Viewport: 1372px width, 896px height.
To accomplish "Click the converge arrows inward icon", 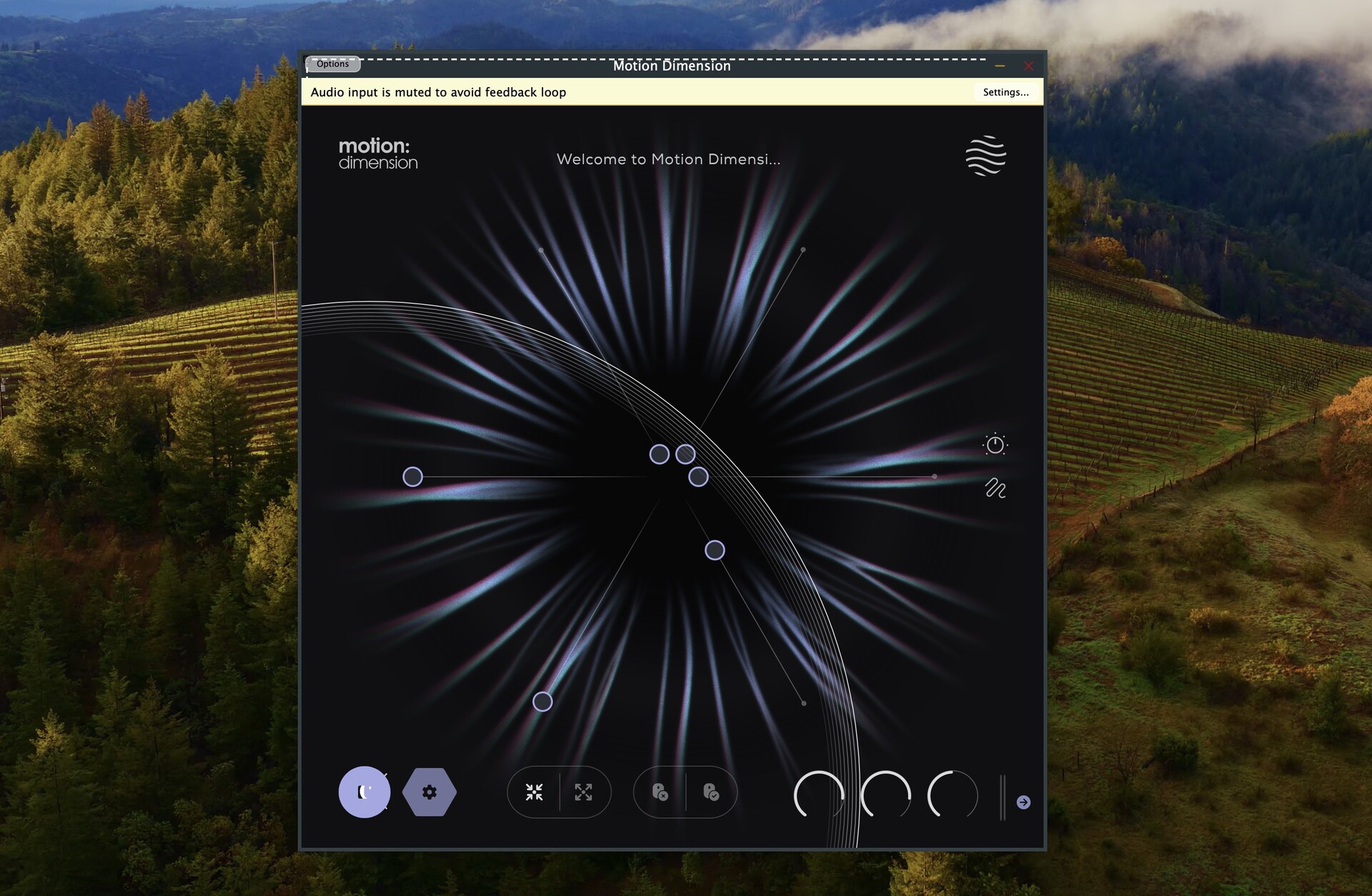I will tap(534, 792).
